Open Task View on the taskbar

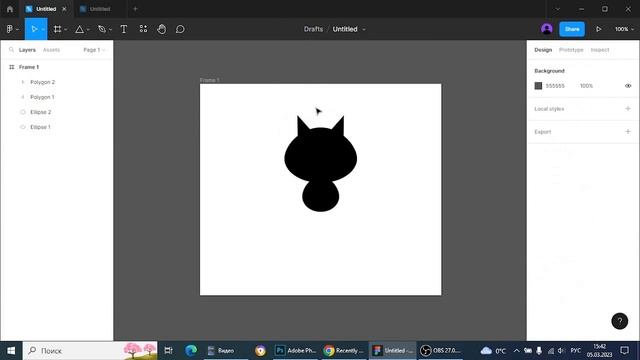(168, 351)
